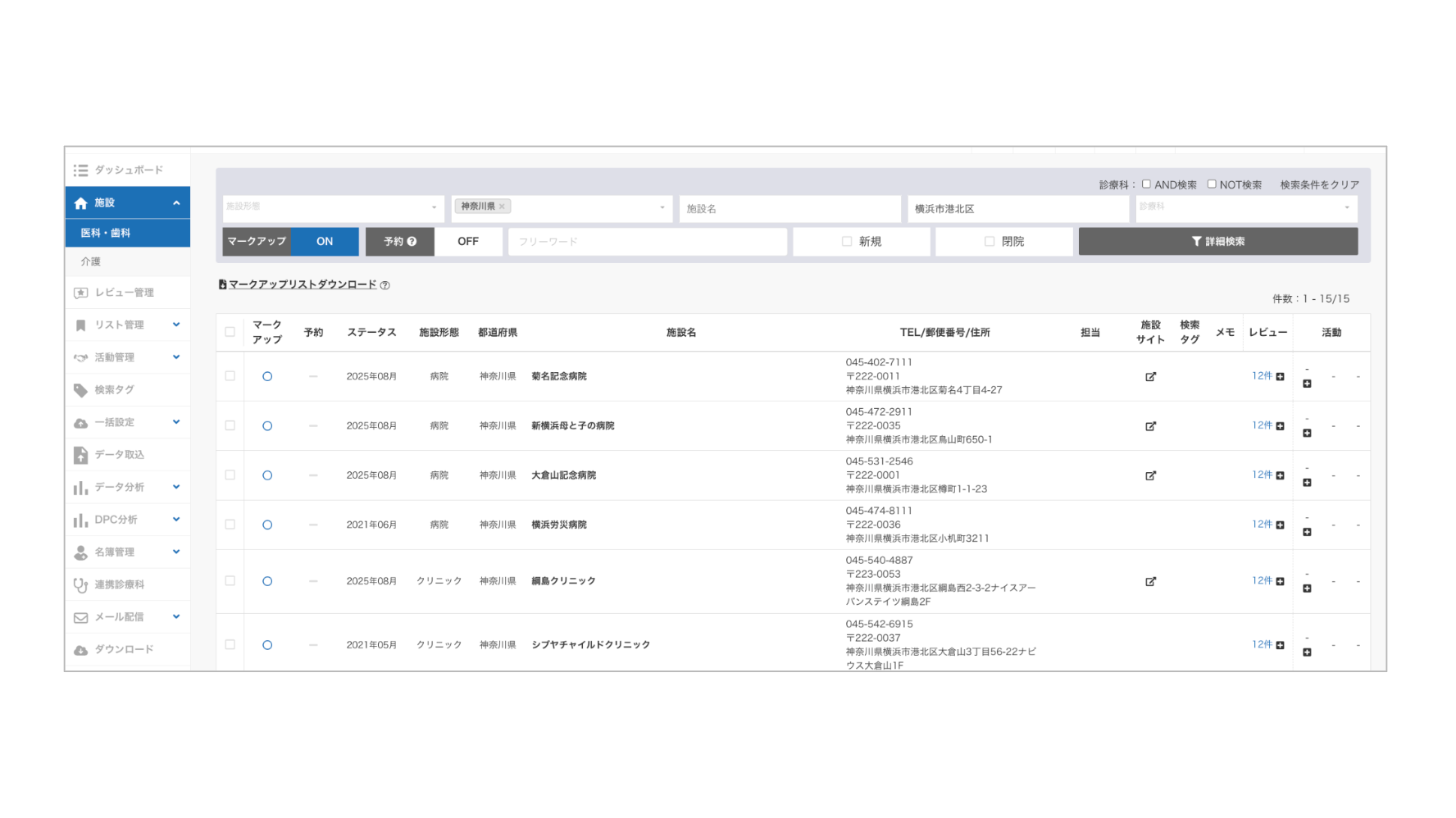This screenshot has width=1456, height=818.
Task: Collapse the 施設 sidebar section
Action: 176,203
